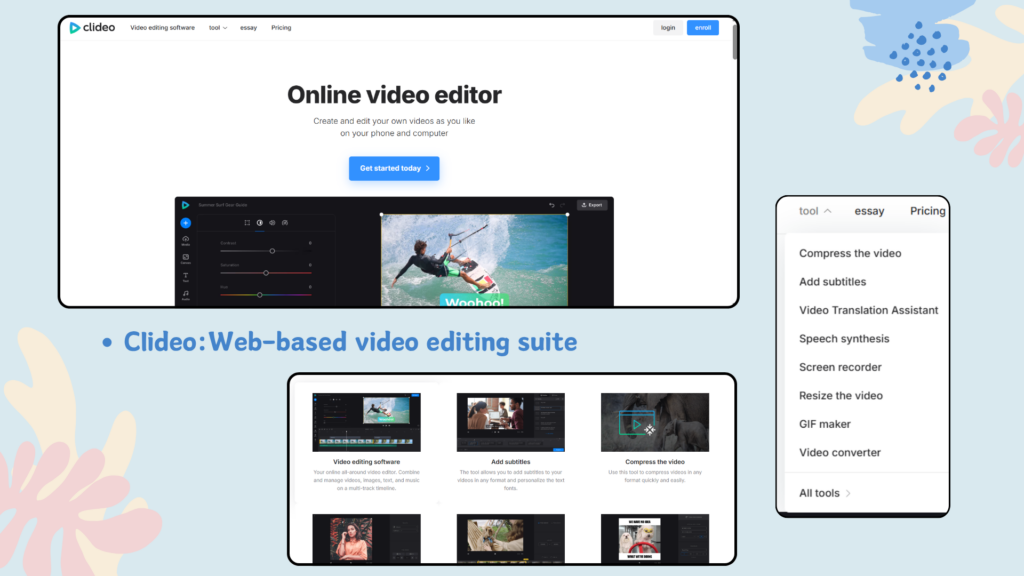The height and width of the screenshot is (576, 1024).
Task: Click Get started today button
Action: pos(394,168)
